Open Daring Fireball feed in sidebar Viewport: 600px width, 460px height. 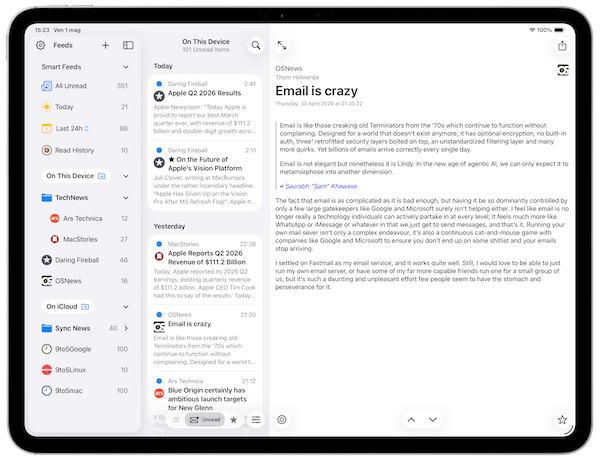point(85,260)
